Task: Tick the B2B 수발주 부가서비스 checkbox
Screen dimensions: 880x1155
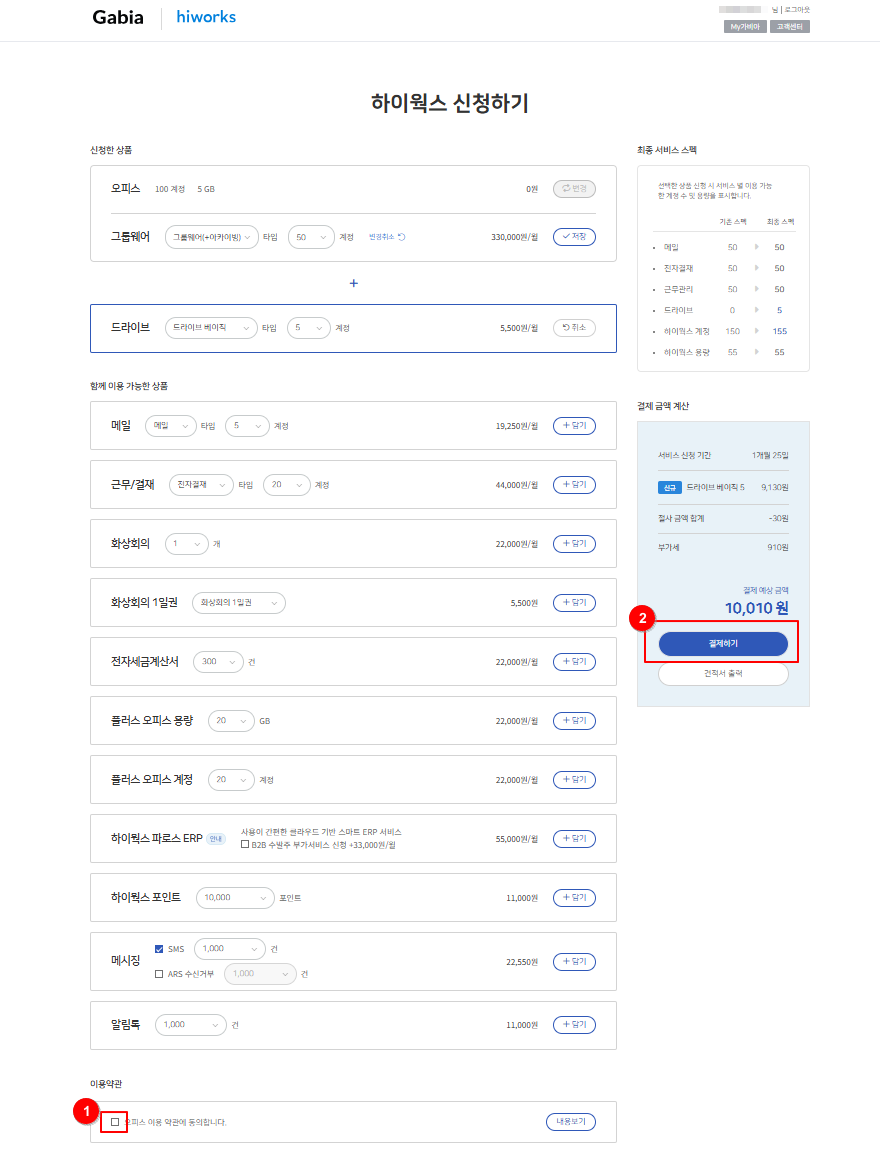Action: (x=245, y=845)
